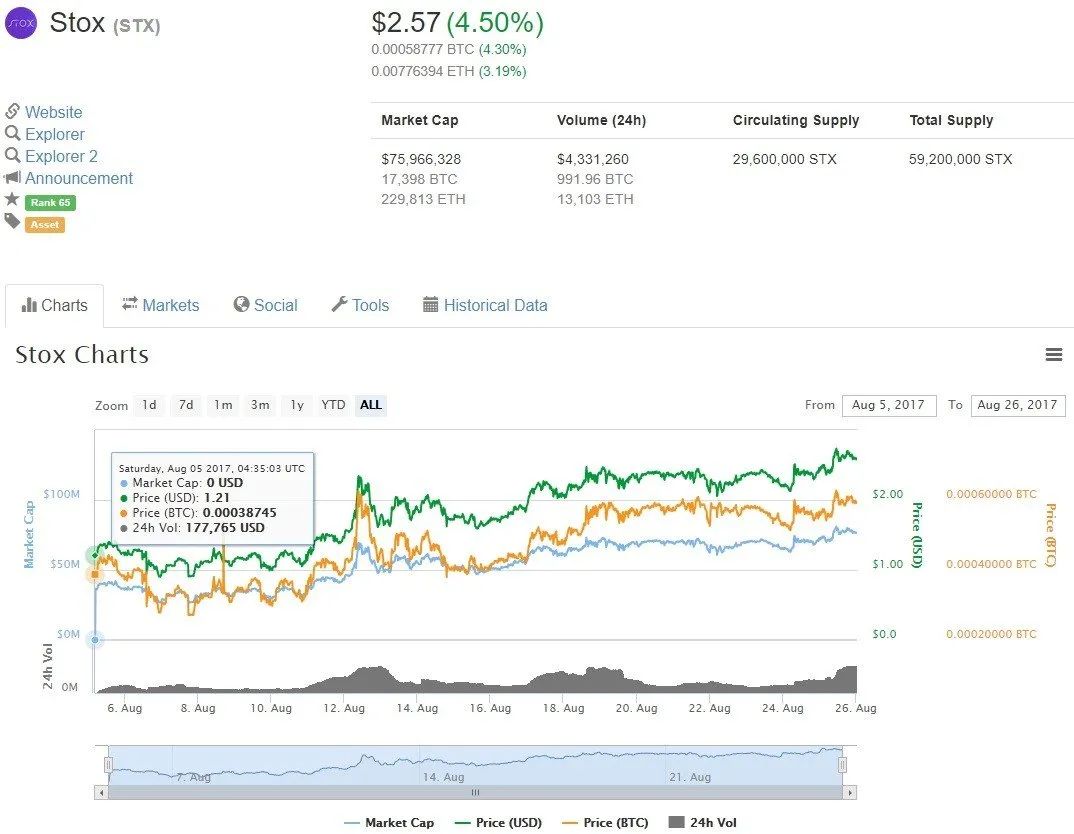This screenshot has height=834, width=1074.
Task: Set chart zoom to 1y
Action: (297, 405)
